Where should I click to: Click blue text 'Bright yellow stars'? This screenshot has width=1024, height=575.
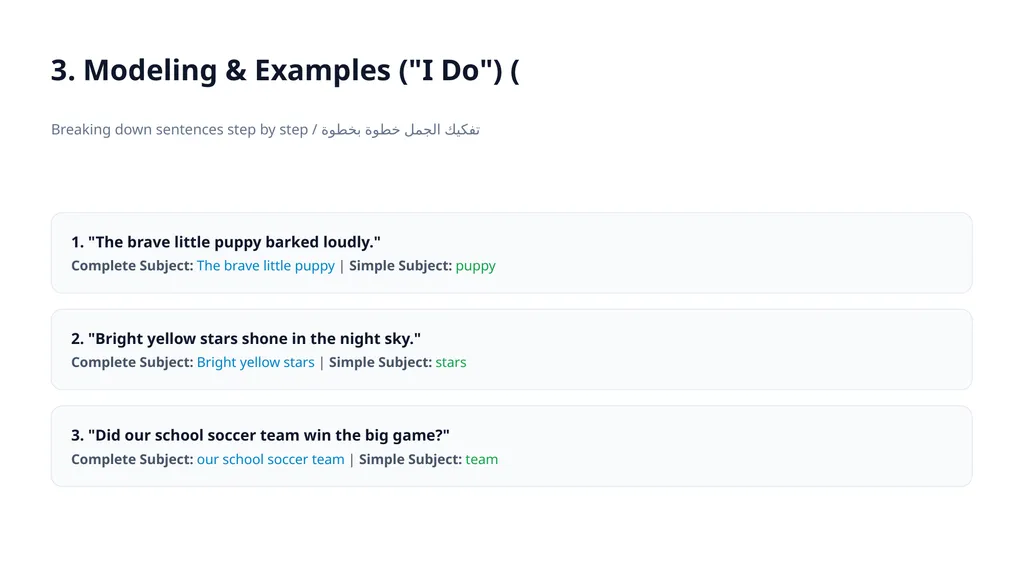pos(255,363)
